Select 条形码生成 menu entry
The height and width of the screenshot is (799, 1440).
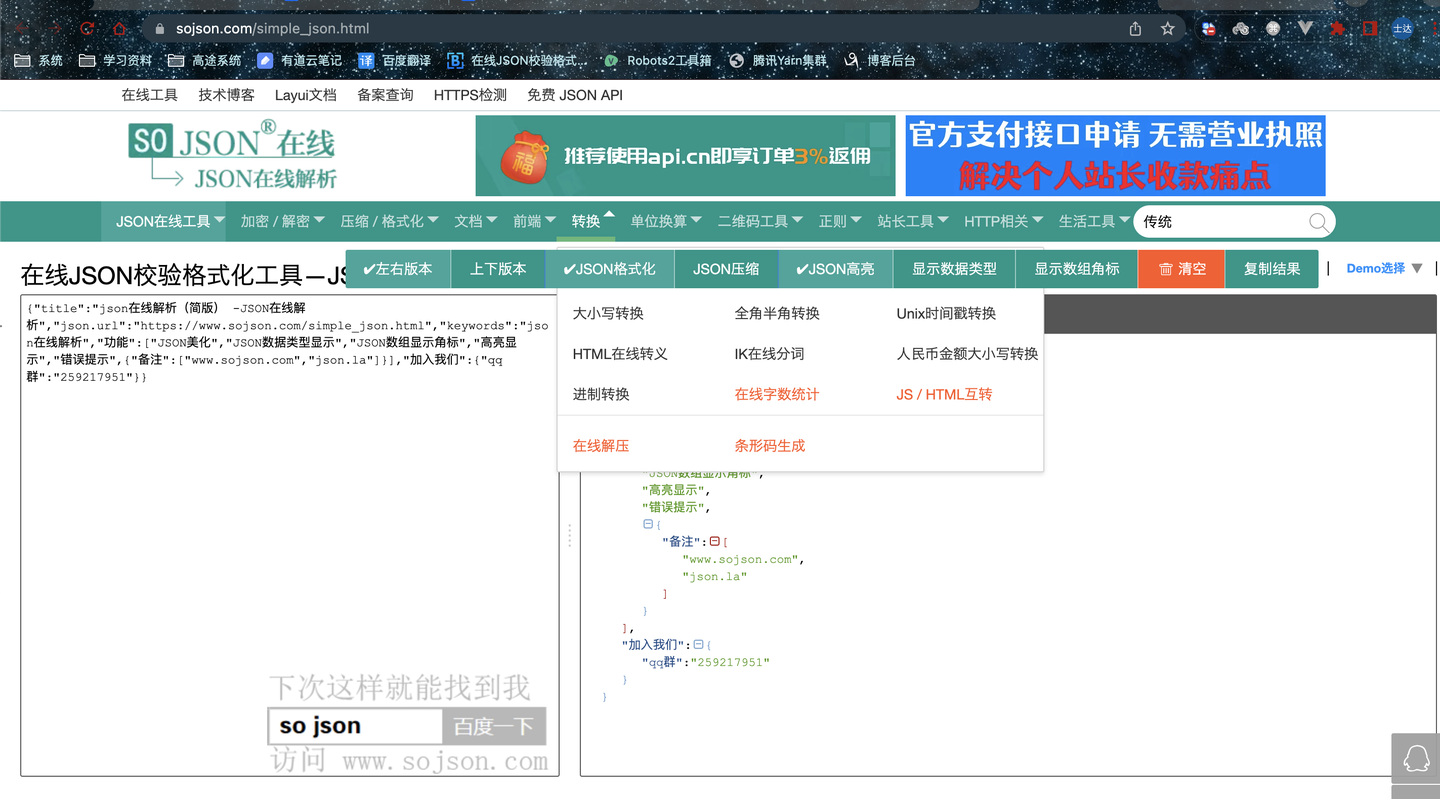pyautogui.click(x=770, y=446)
